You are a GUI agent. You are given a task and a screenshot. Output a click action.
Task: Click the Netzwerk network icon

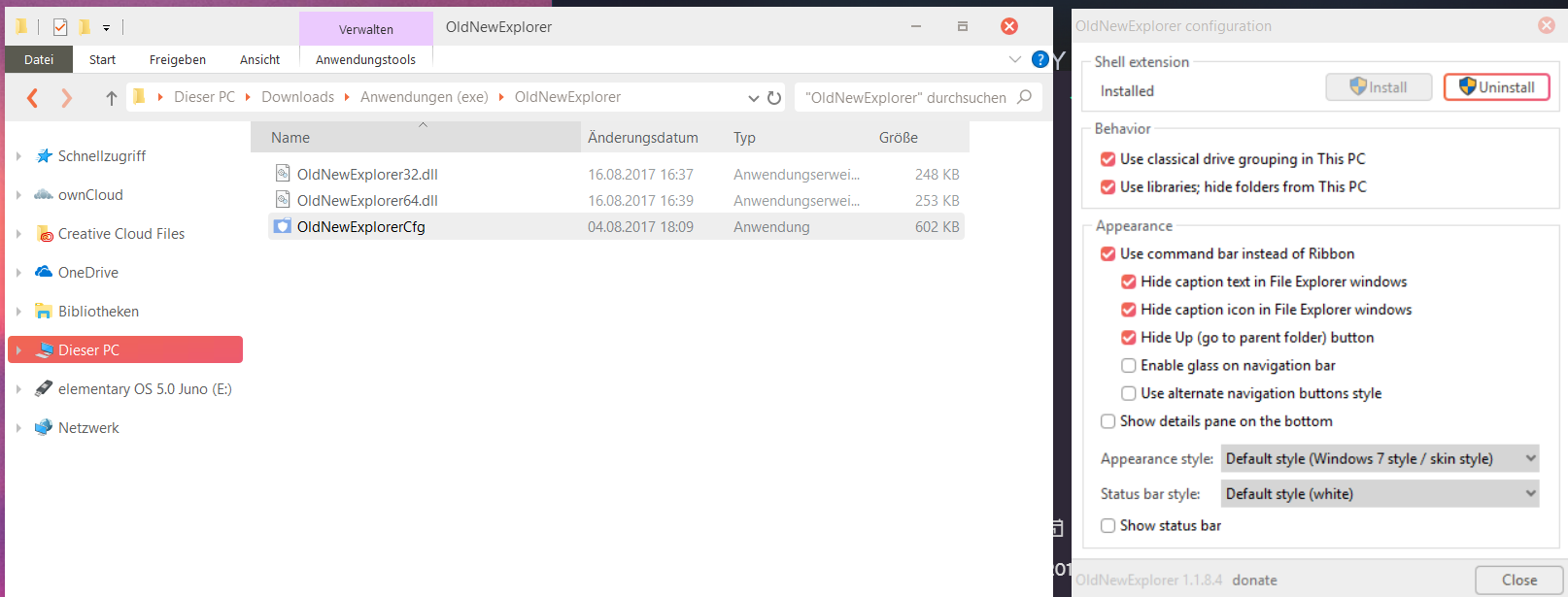tap(44, 427)
